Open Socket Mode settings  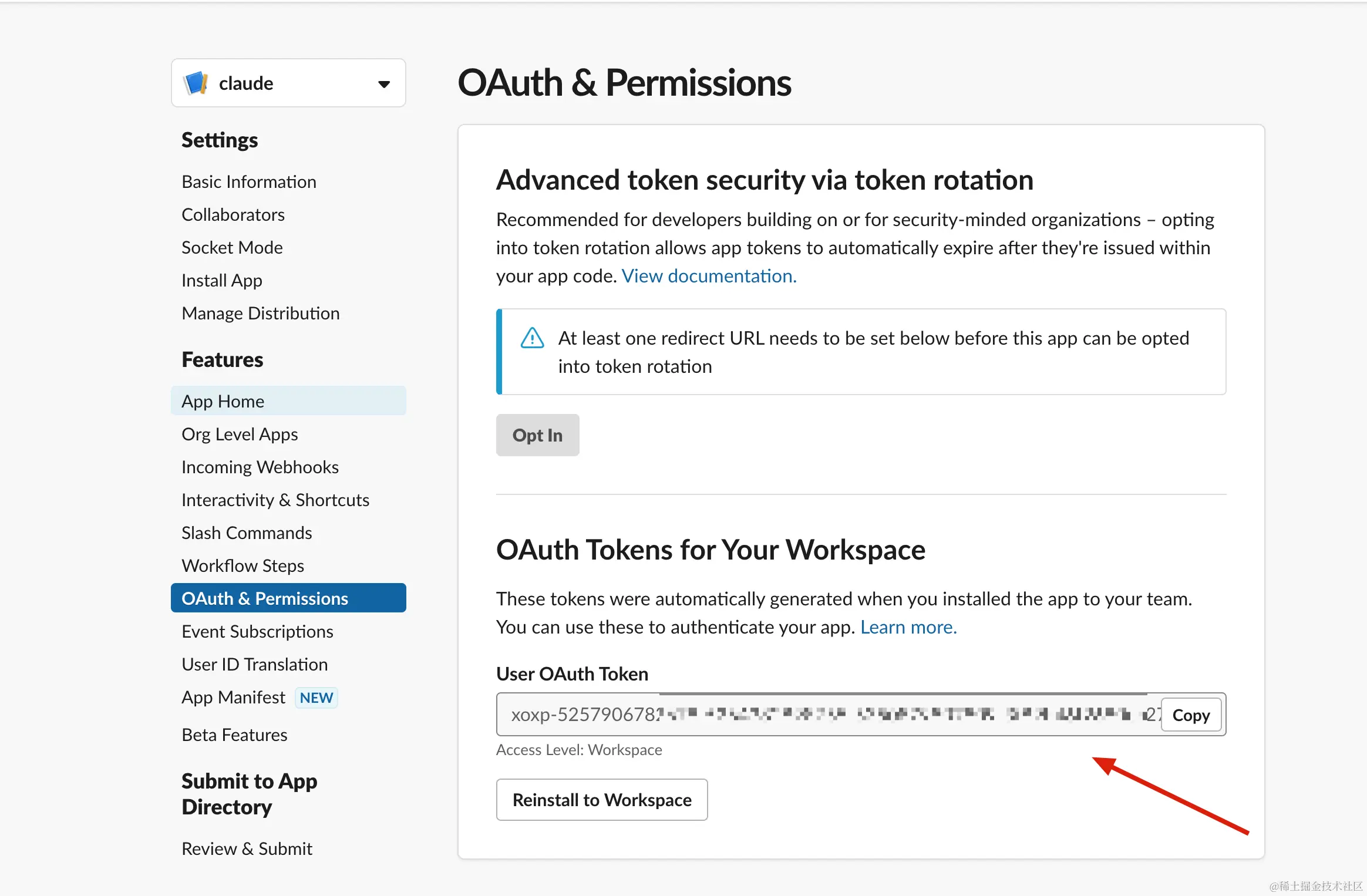click(231, 248)
